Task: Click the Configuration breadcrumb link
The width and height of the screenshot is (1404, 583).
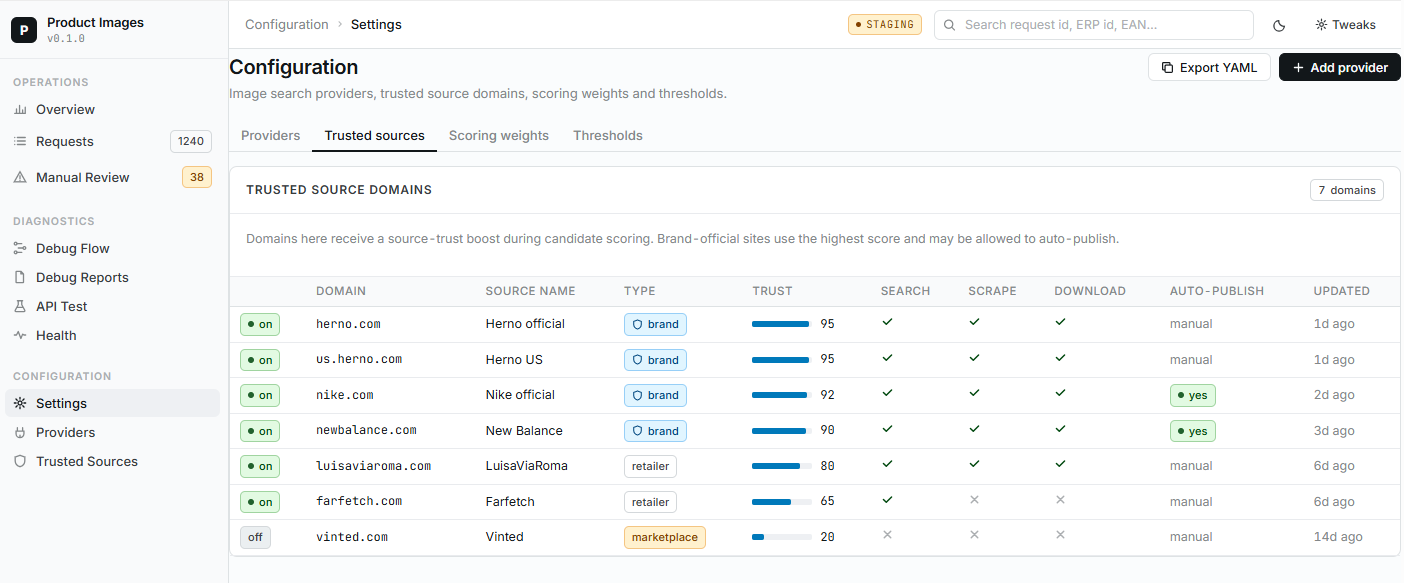Action: (287, 25)
